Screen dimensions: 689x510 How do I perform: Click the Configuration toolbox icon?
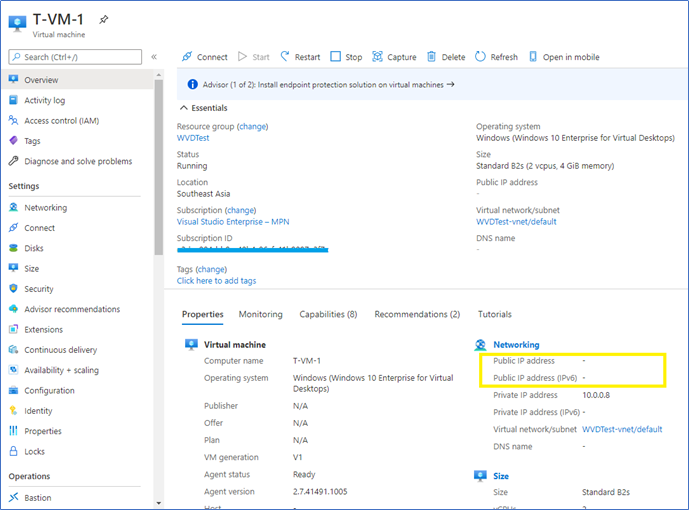pyautogui.click(x=14, y=390)
